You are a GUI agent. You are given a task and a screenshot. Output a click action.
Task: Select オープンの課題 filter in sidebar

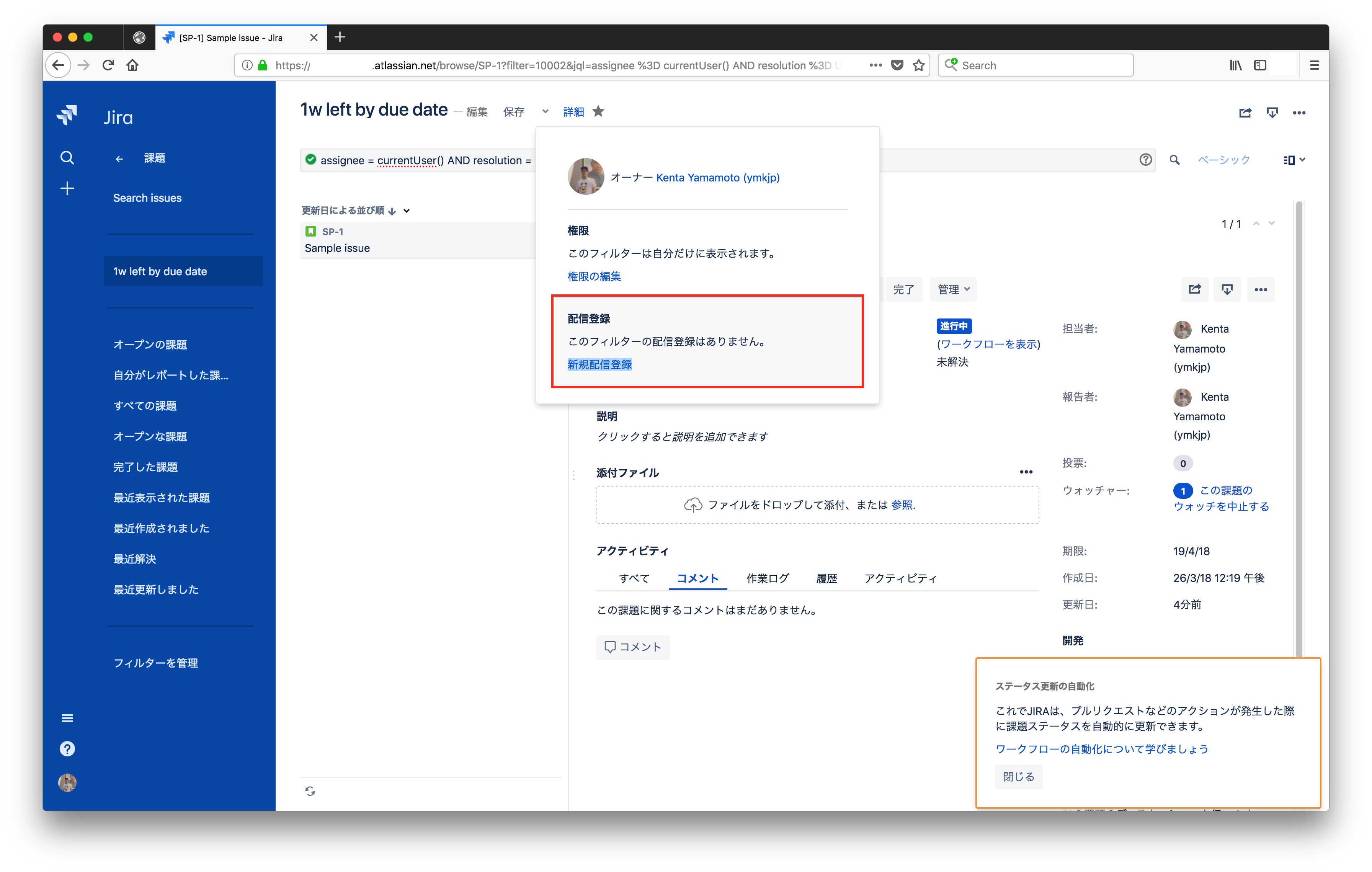[x=150, y=345]
